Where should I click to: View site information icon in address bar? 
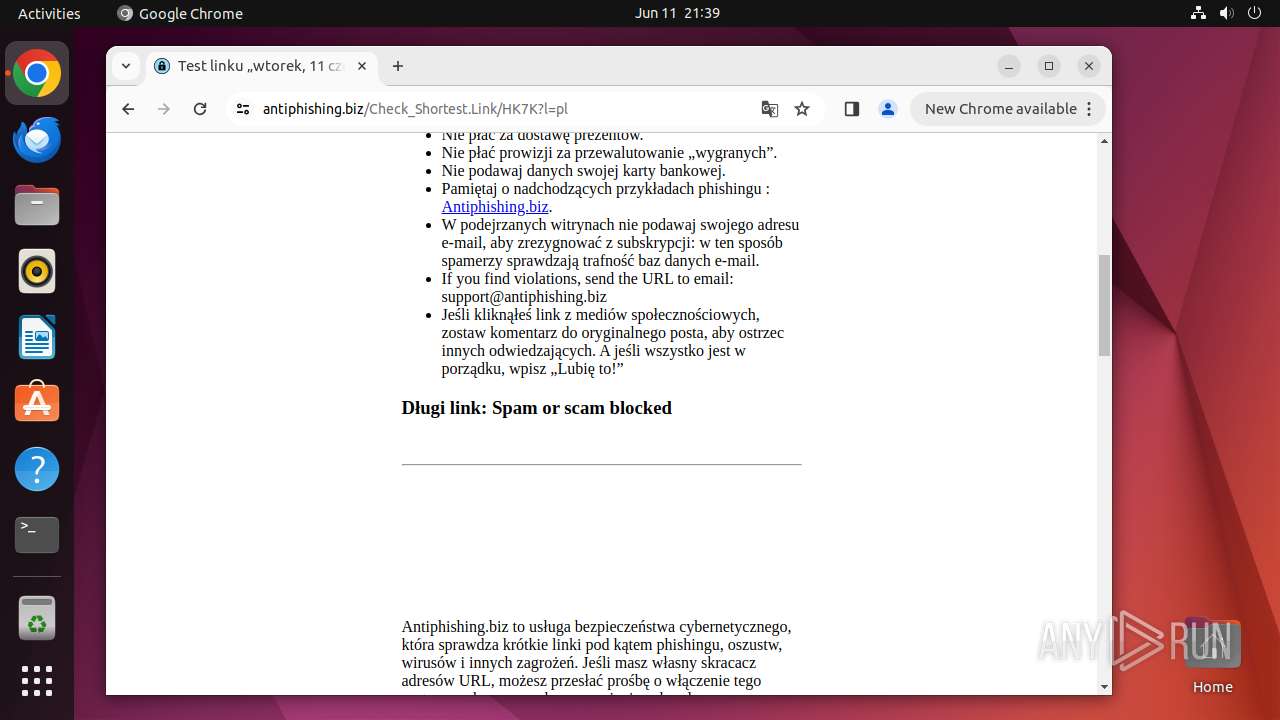pyautogui.click(x=243, y=109)
